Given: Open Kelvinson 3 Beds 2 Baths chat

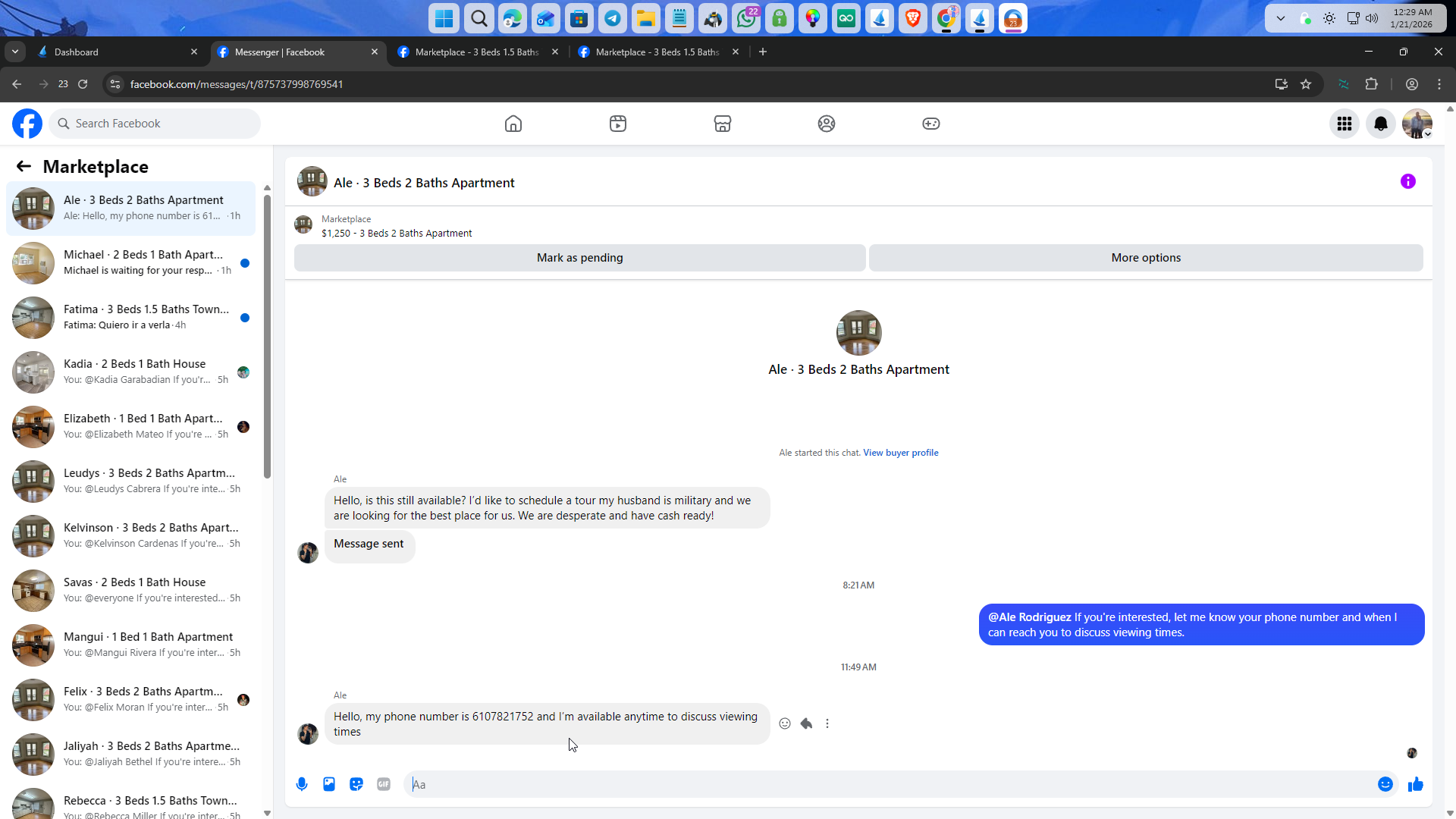Looking at the screenshot, I should pos(130,536).
